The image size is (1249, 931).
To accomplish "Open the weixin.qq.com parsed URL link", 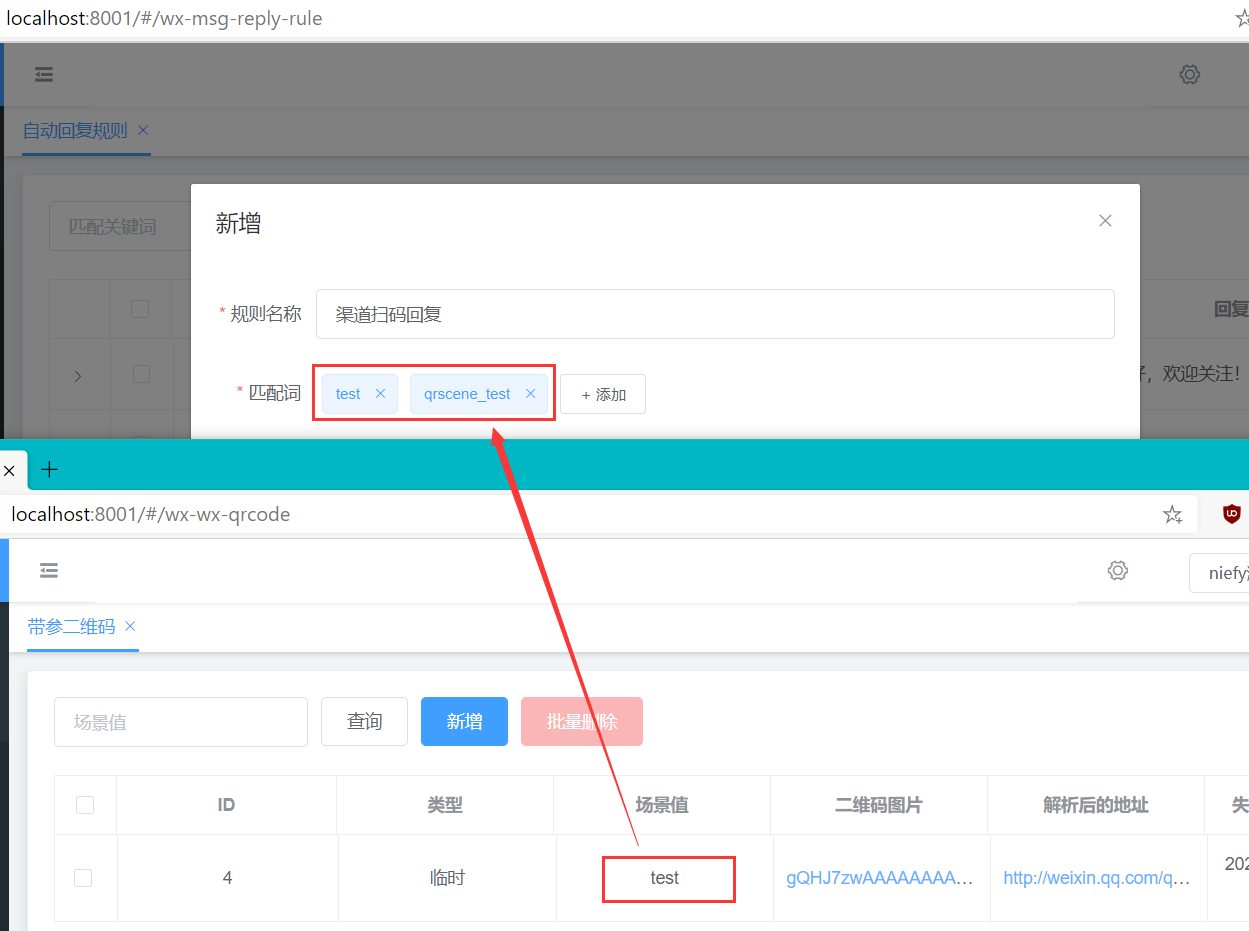I will (1097, 878).
